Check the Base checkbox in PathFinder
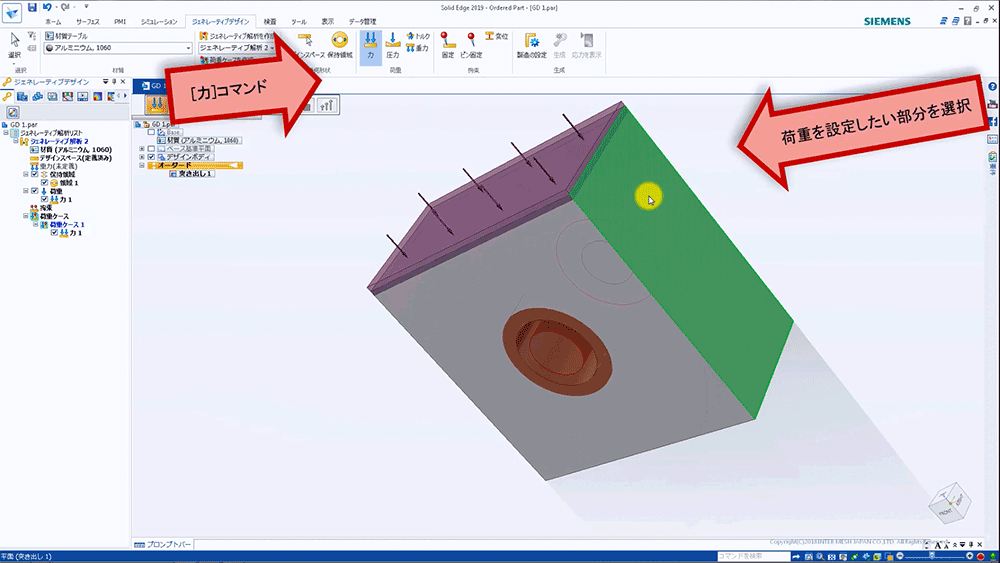The height and width of the screenshot is (563, 1000). (151, 132)
